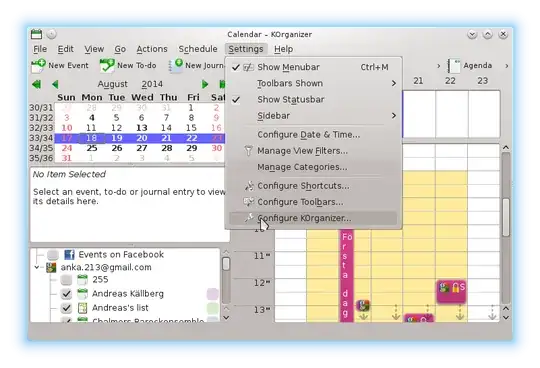Click the Facebook icon beside Events on Facebook

coord(69,255)
